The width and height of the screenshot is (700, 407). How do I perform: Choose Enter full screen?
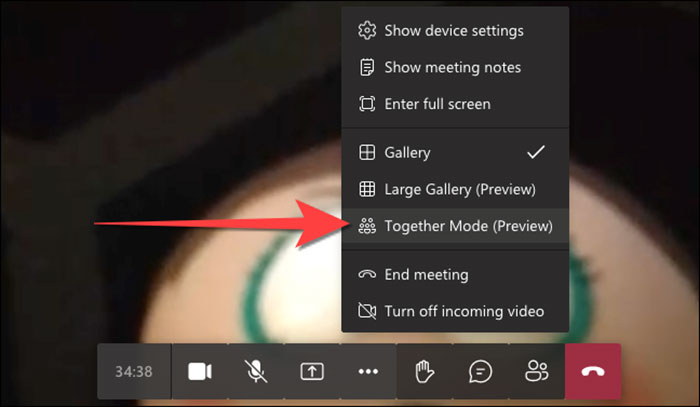coord(437,103)
